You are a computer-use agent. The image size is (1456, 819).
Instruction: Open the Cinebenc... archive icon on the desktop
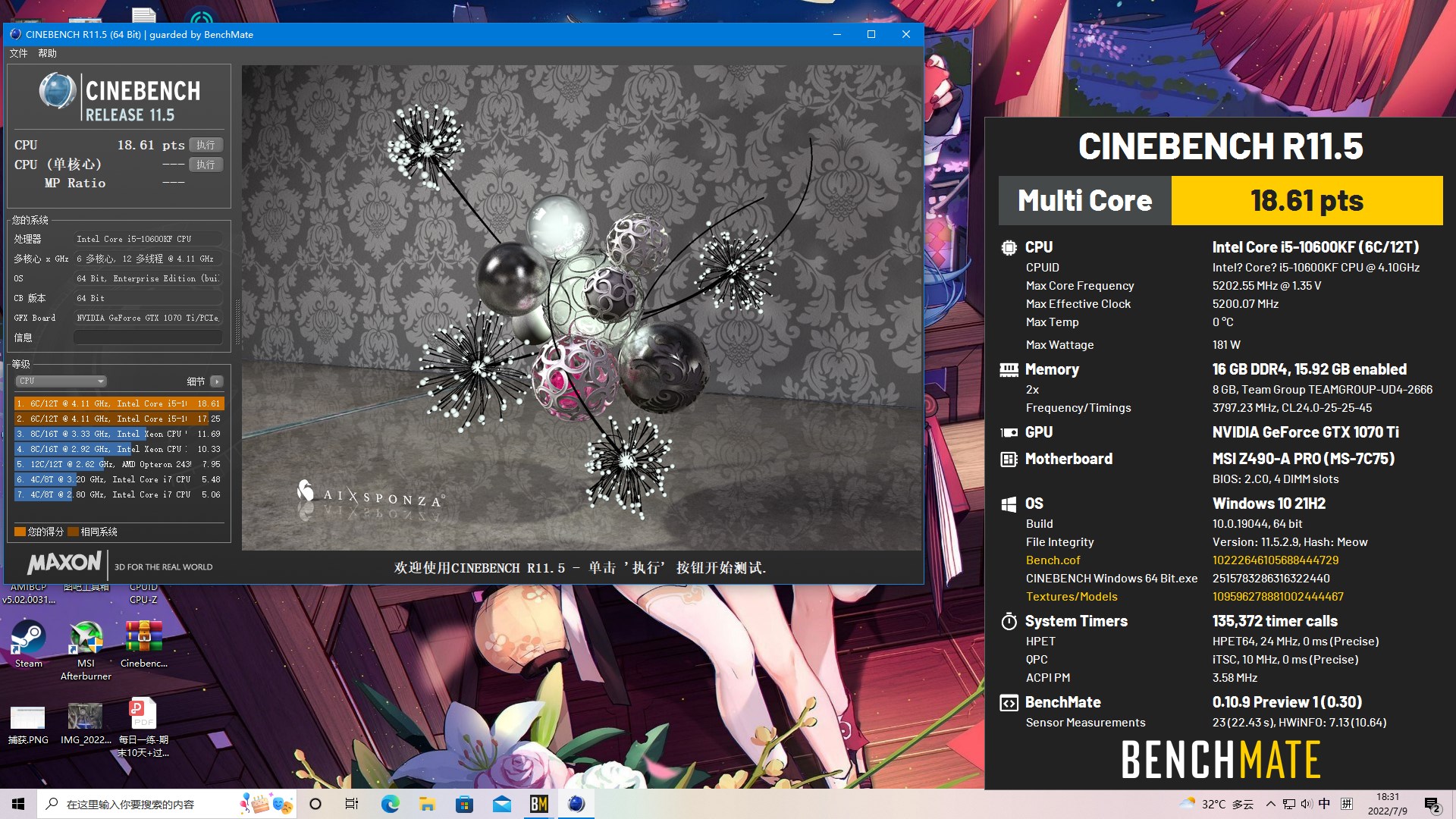tap(144, 645)
